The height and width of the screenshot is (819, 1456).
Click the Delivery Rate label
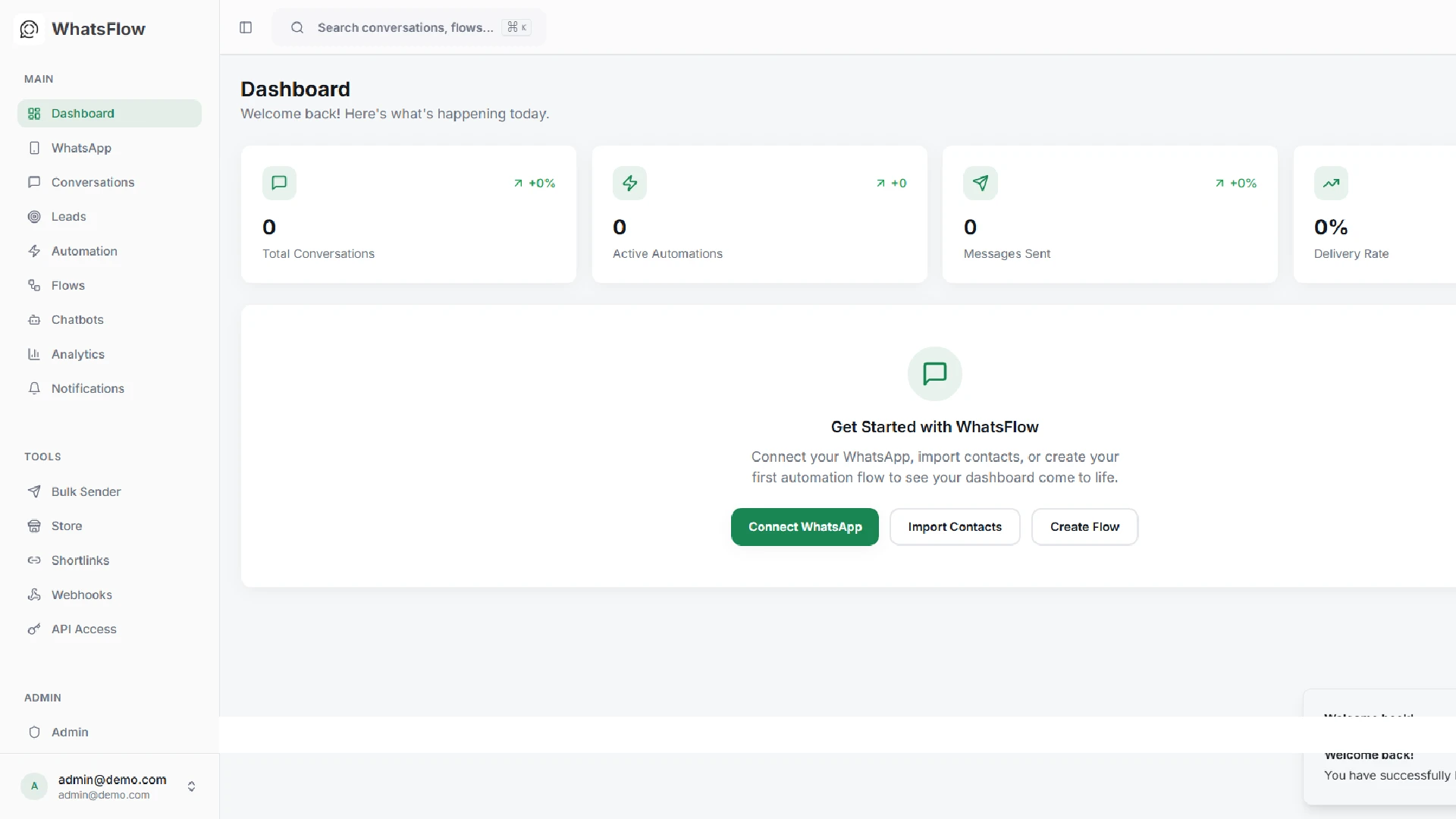point(1351,254)
